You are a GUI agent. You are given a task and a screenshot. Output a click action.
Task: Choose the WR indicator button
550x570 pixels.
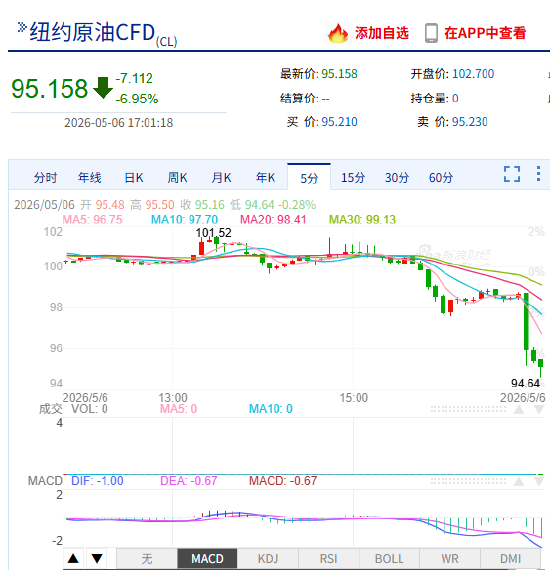[450, 558]
